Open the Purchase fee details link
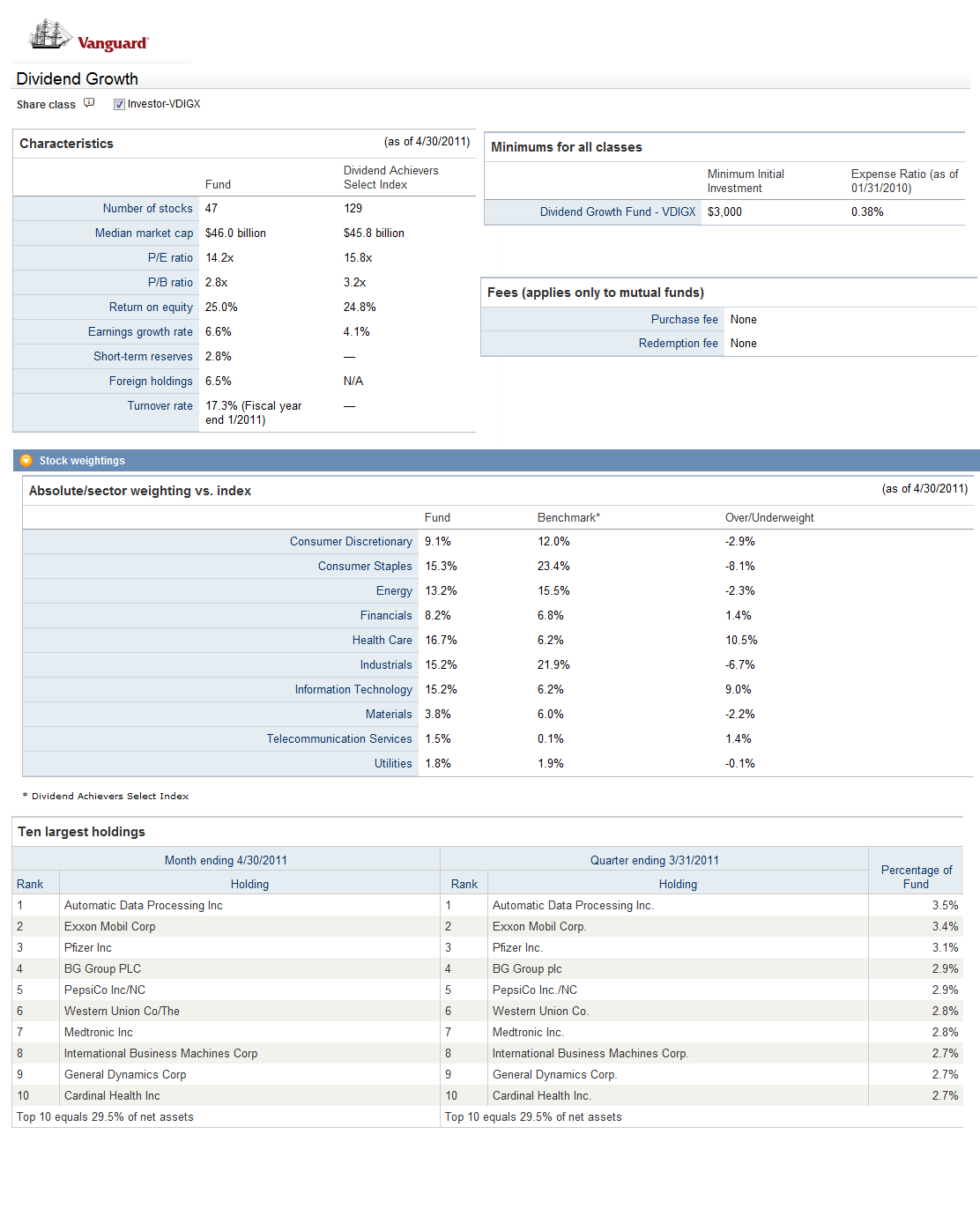The height and width of the screenshot is (1216, 980). coord(684,319)
